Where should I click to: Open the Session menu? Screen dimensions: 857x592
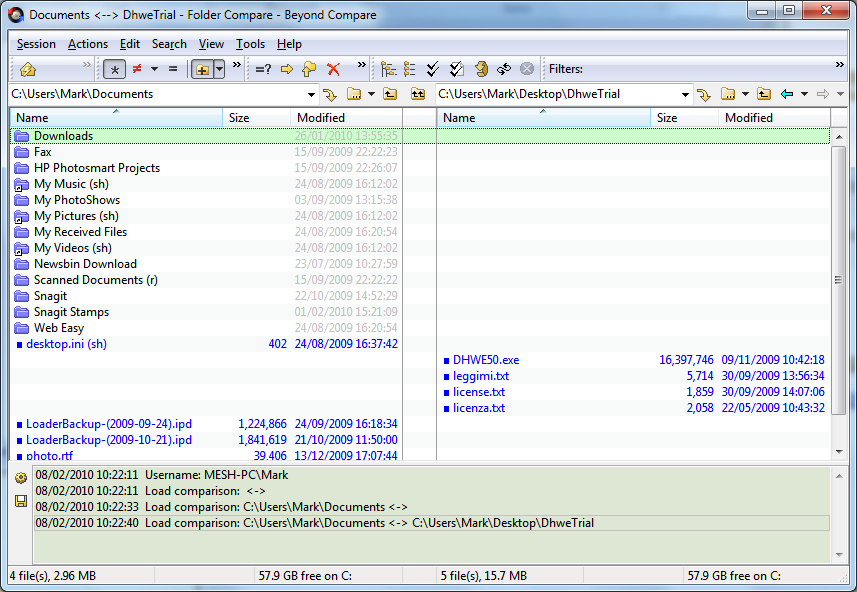[x=35, y=43]
